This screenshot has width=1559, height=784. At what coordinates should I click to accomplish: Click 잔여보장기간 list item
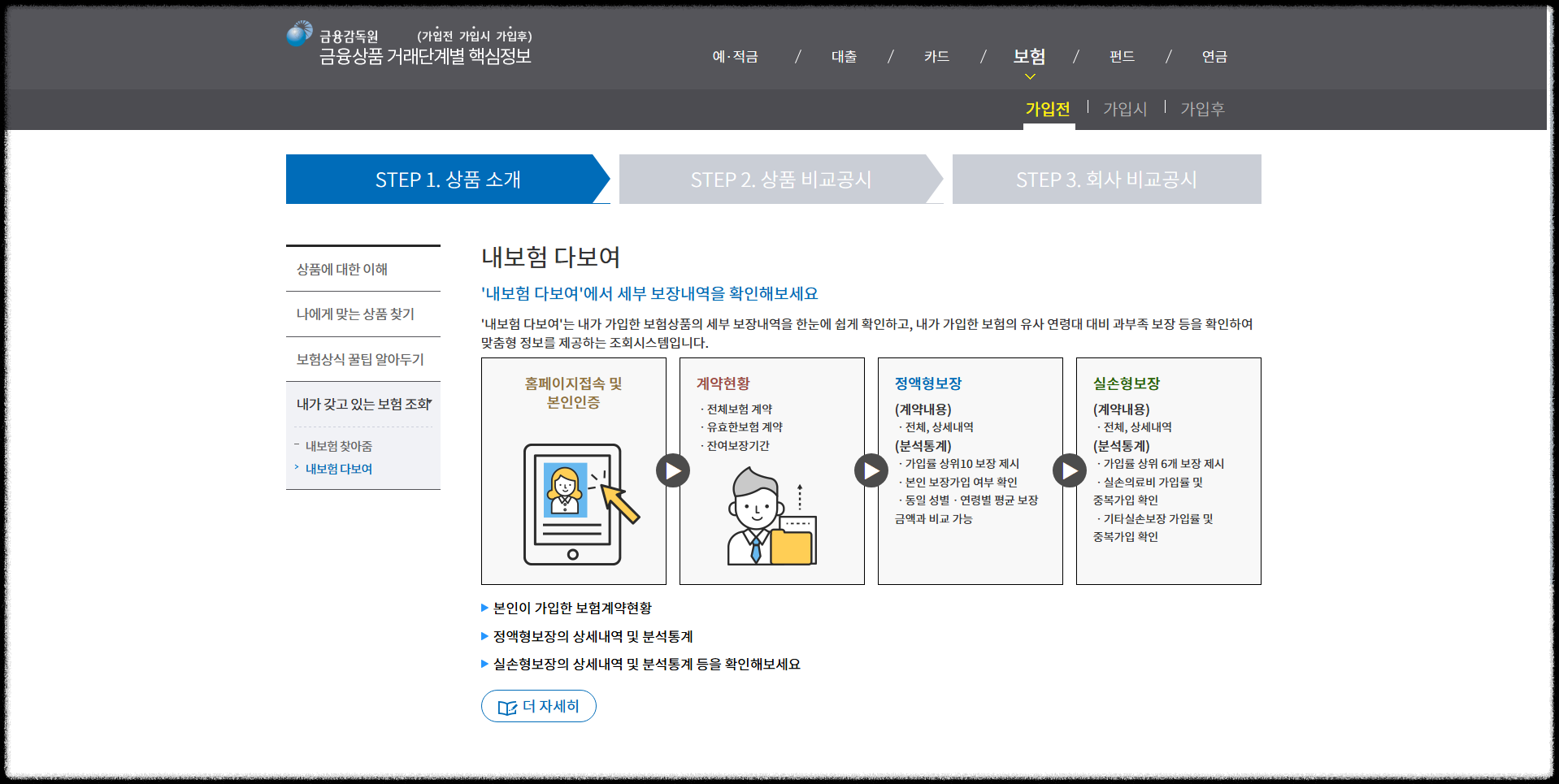tap(738, 445)
